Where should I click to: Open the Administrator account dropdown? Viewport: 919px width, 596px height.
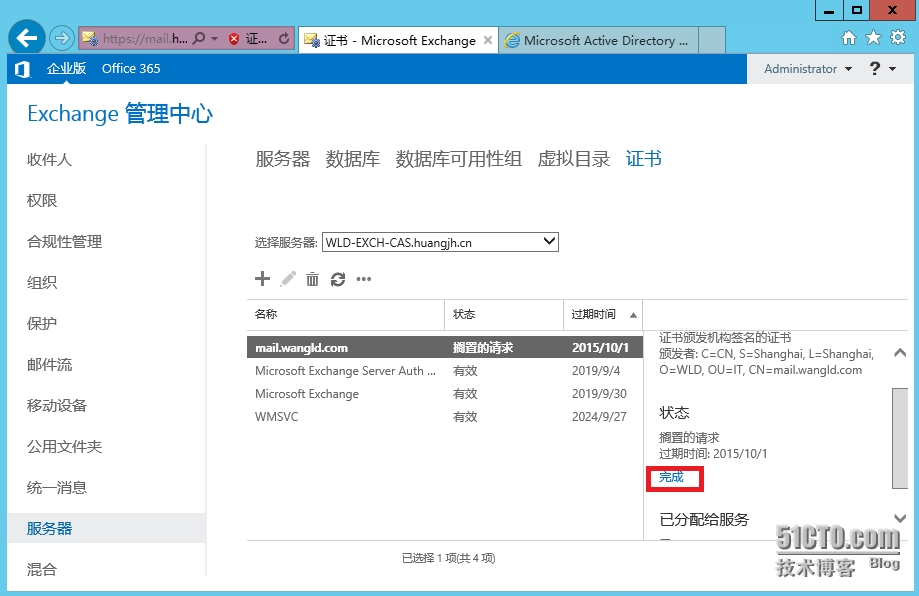pyautogui.click(x=808, y=69)
